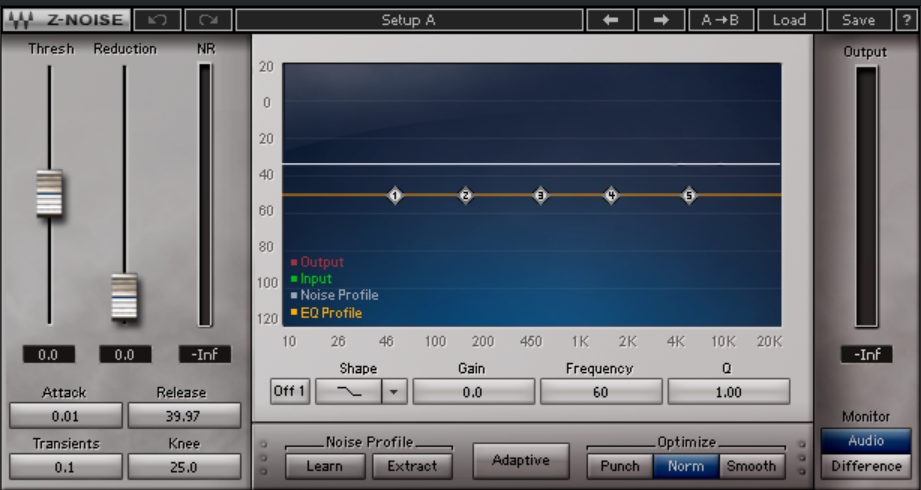Image resolution: width=921 pixels, height=490 pixels.
Task: Click the Noise Profile legend entry
Action: click(334, 295)
